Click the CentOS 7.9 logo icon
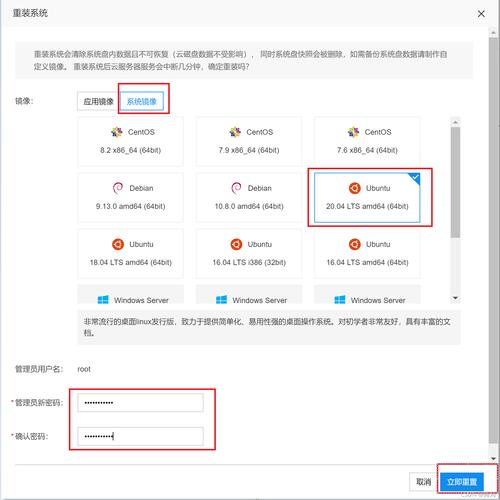 click(235, 132)
